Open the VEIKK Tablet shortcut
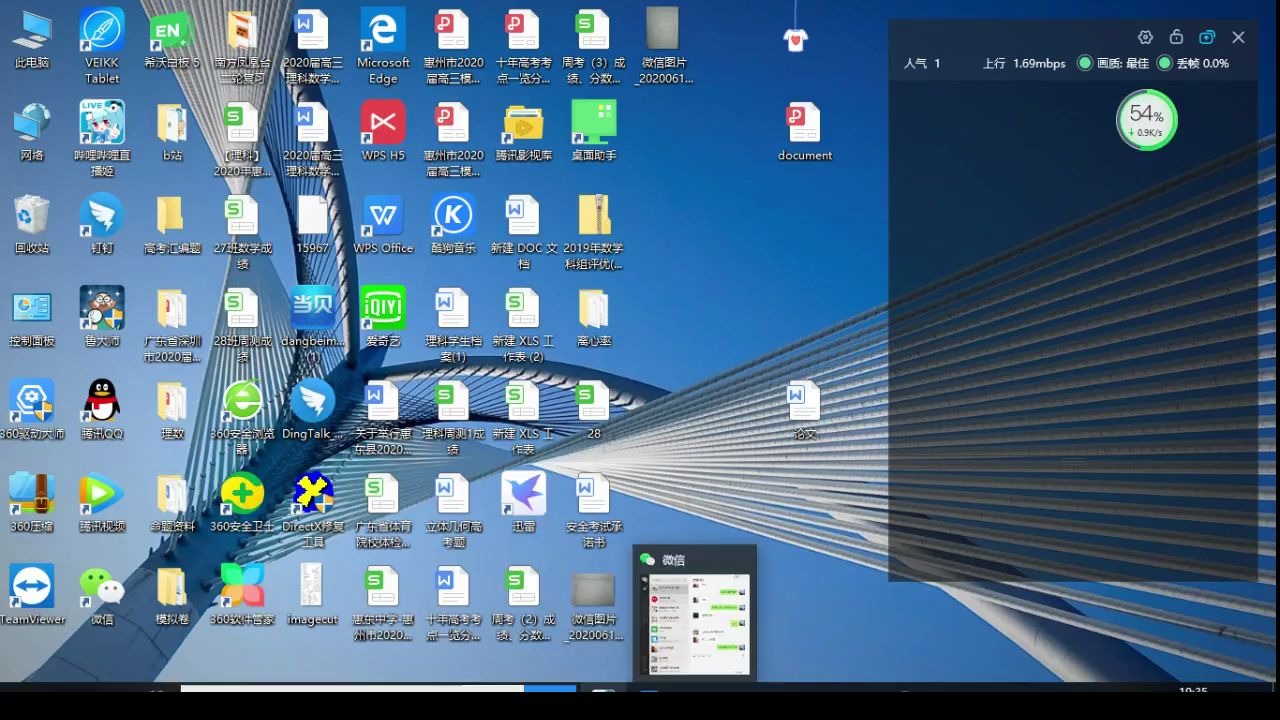Image resolution: width=1280 pixels, height=720 pixels. click(102, 46)
